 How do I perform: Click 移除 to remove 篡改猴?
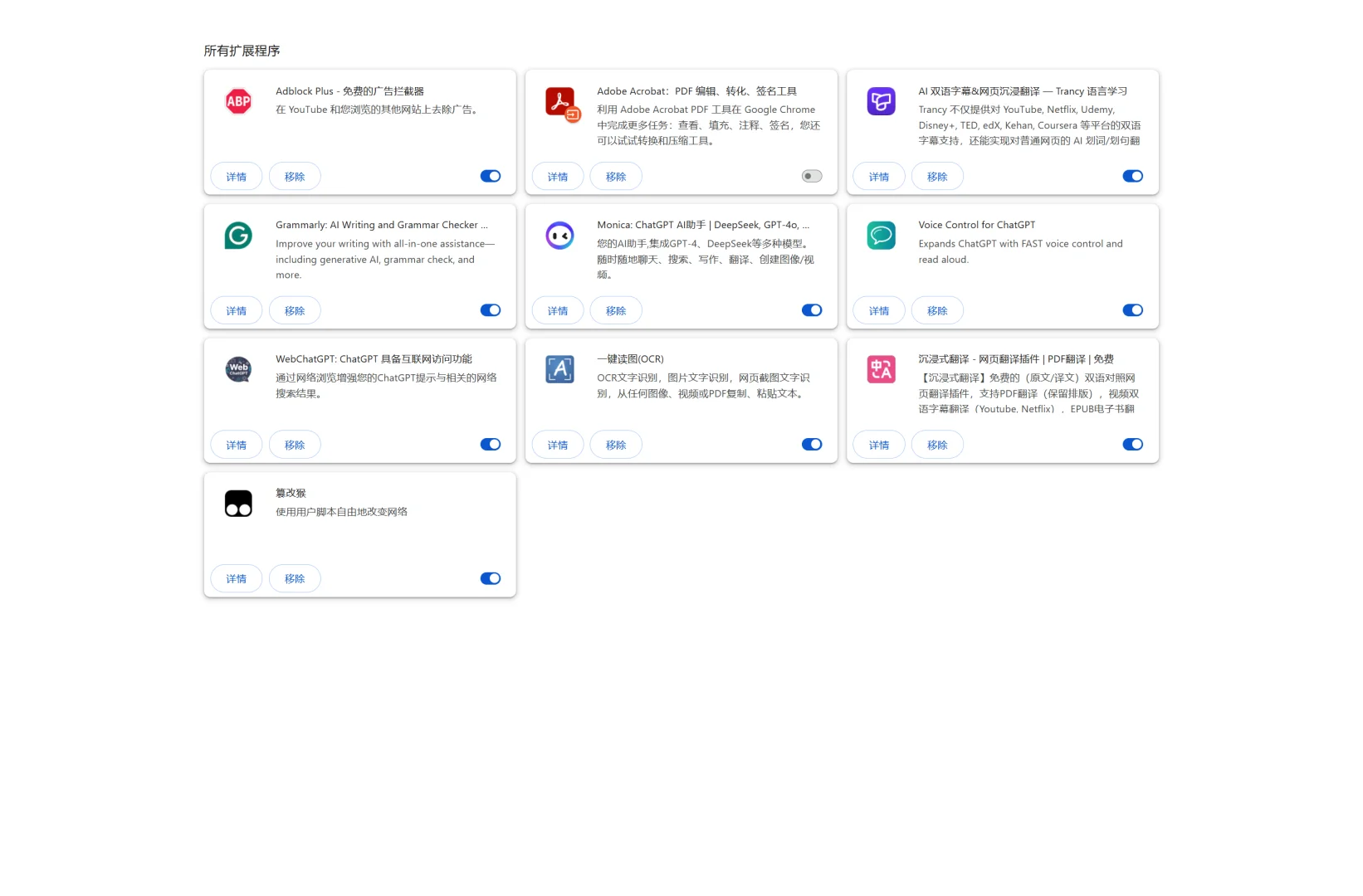pos(295,579)
